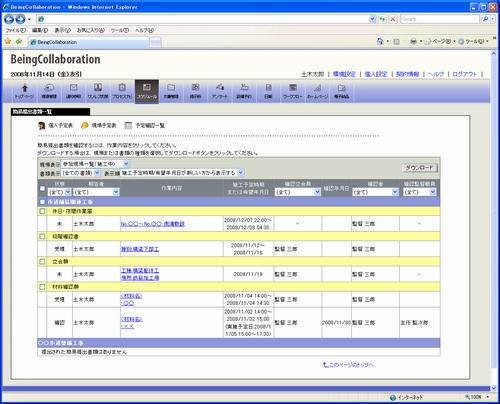Click the date cell 2008/11/19
500x404 pixels.
pos(248,274)
